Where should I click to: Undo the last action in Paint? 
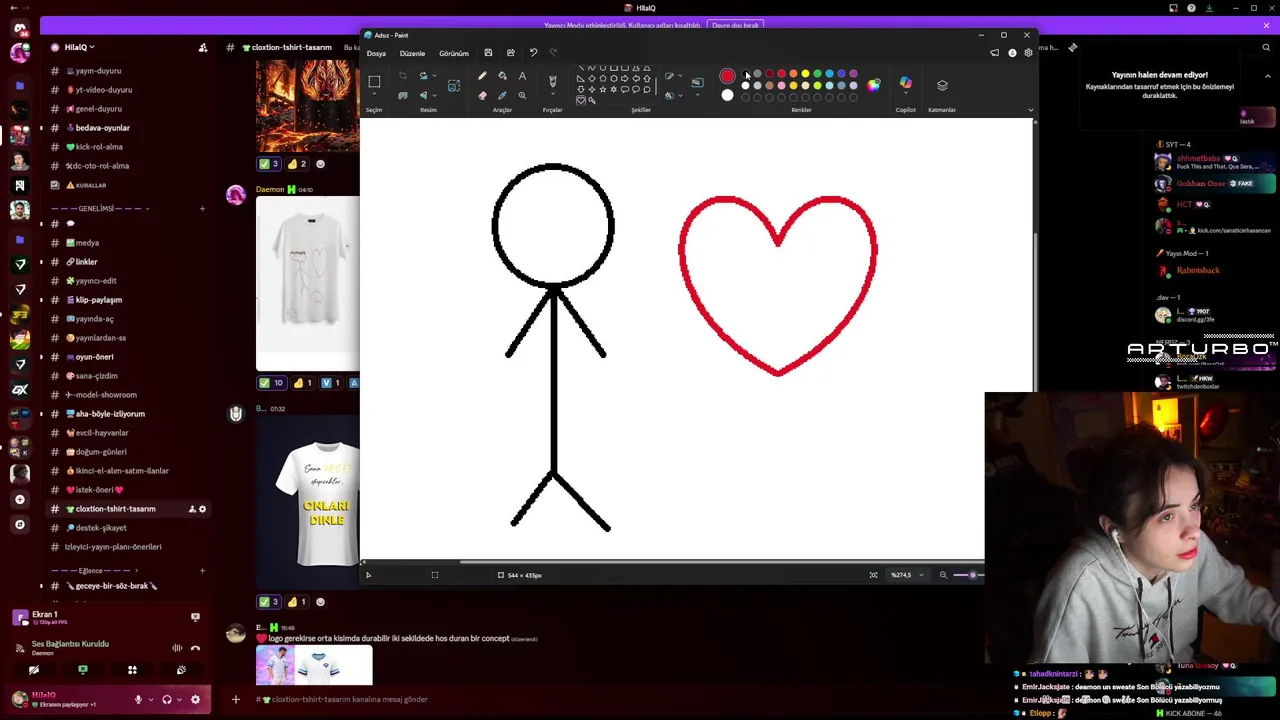[533, 53]
